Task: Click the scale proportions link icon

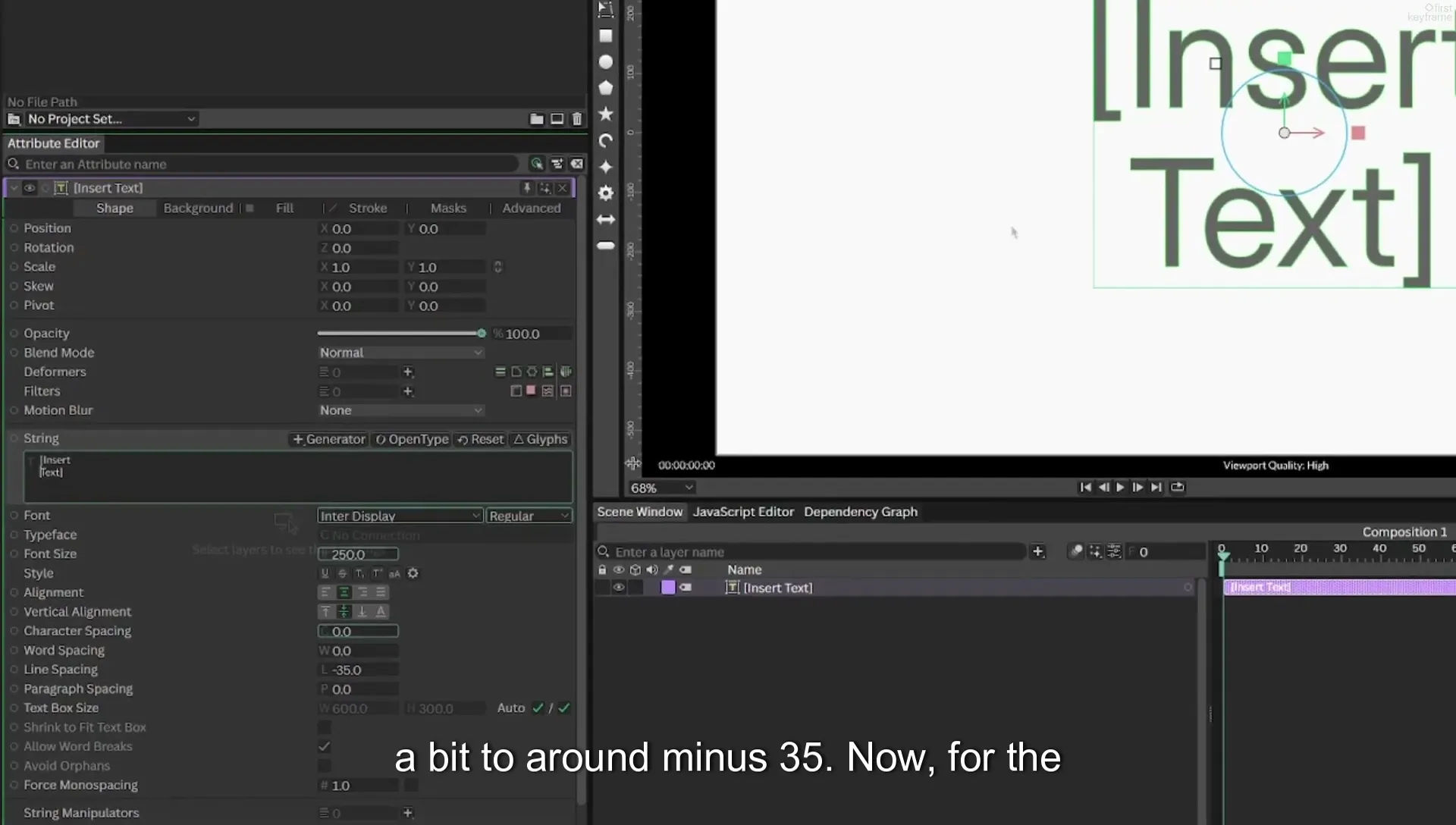Action: 497,267
